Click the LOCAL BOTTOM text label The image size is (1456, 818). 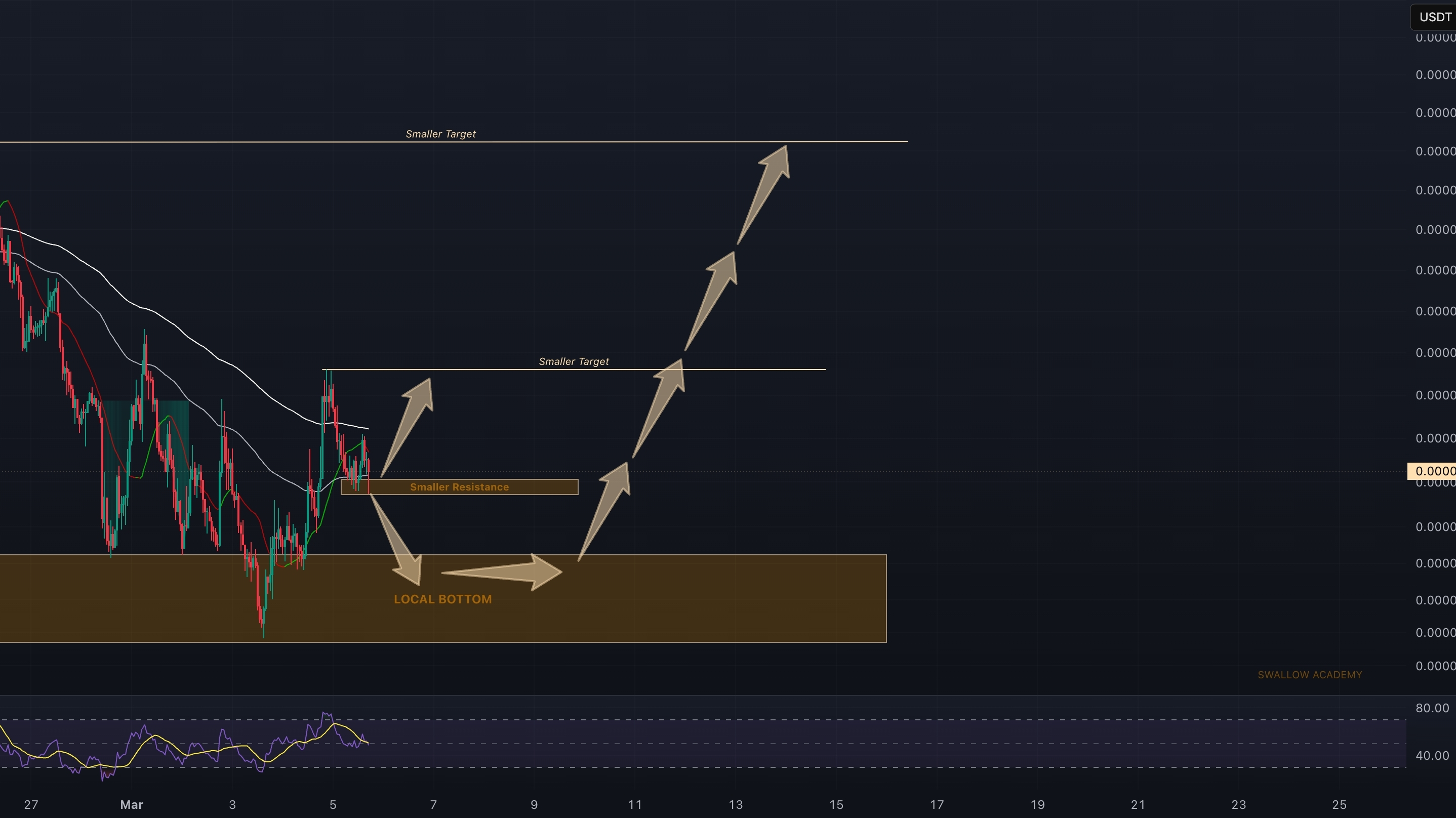[442, 599]
